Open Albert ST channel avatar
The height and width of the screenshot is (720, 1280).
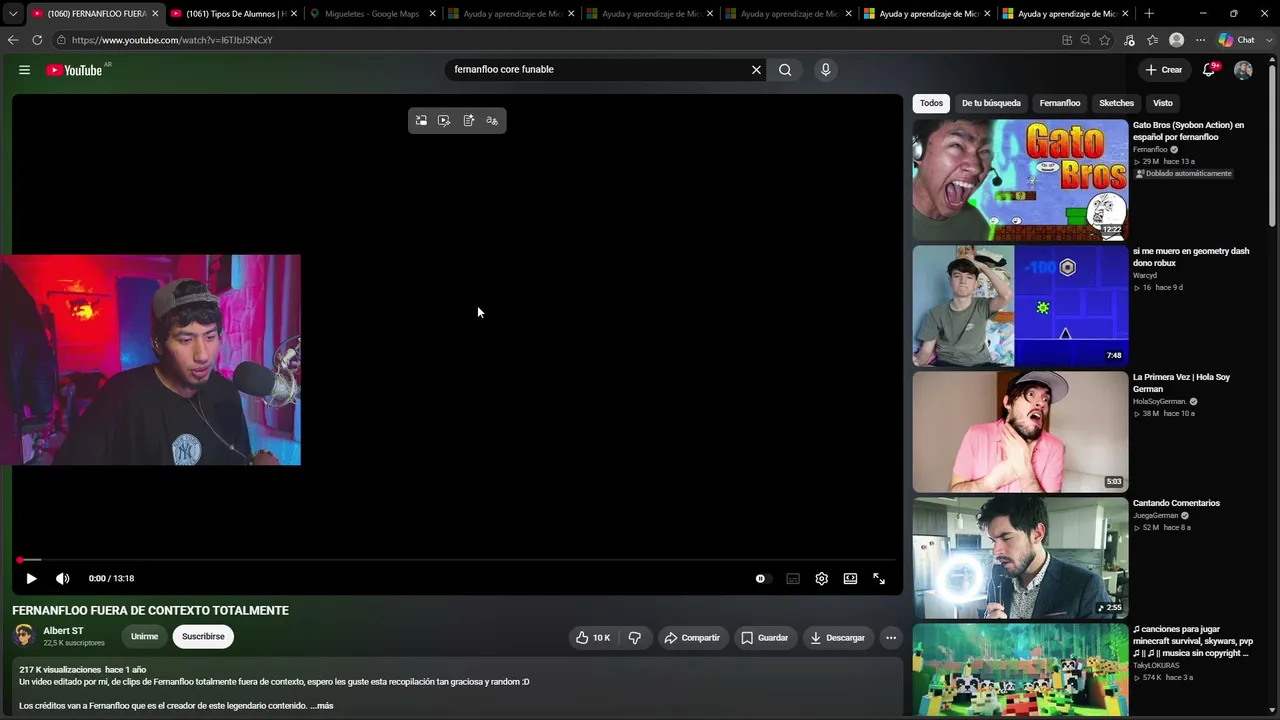(24, 635)
